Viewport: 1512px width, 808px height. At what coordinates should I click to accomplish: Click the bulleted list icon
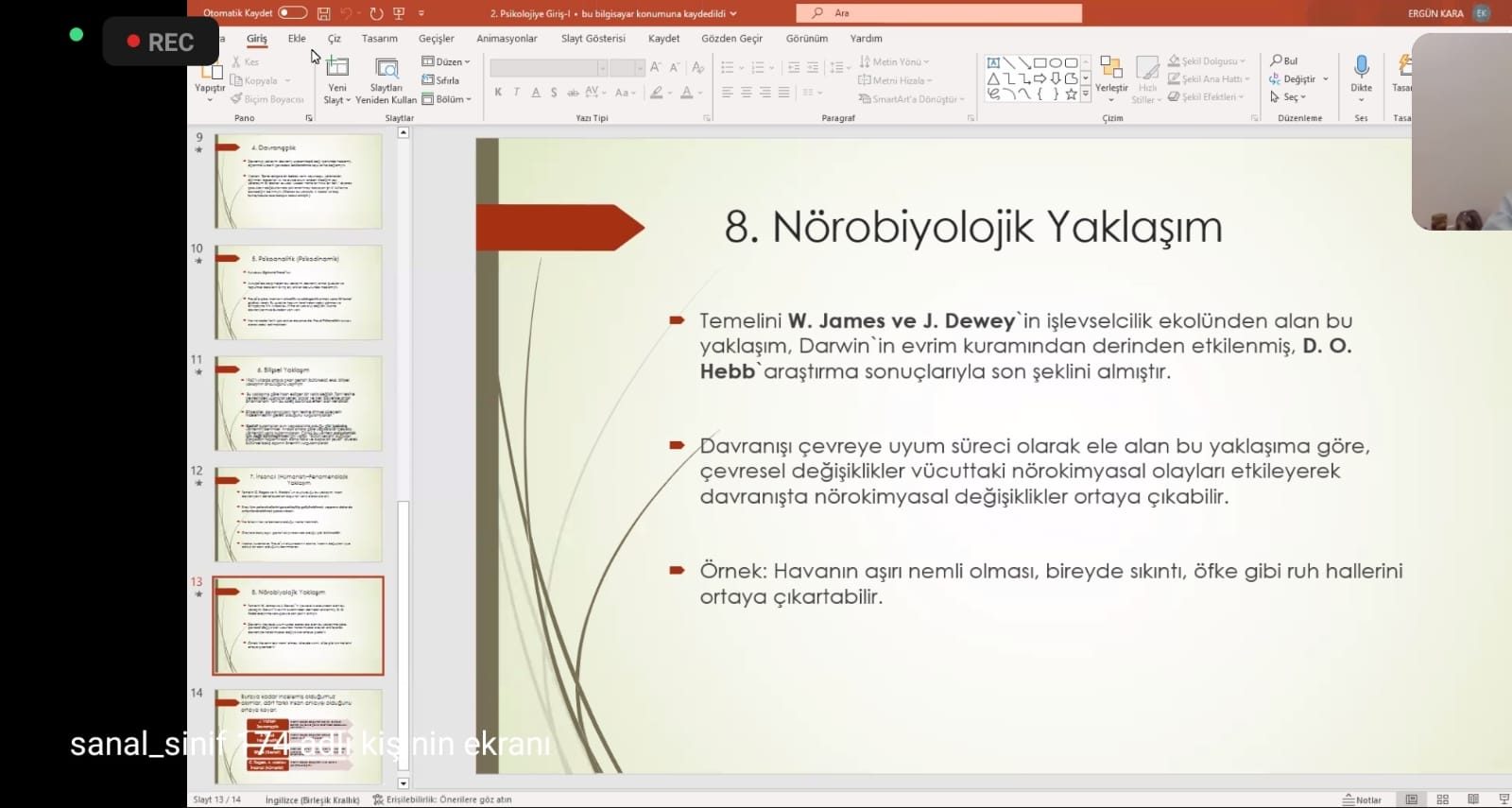point(727,67)
